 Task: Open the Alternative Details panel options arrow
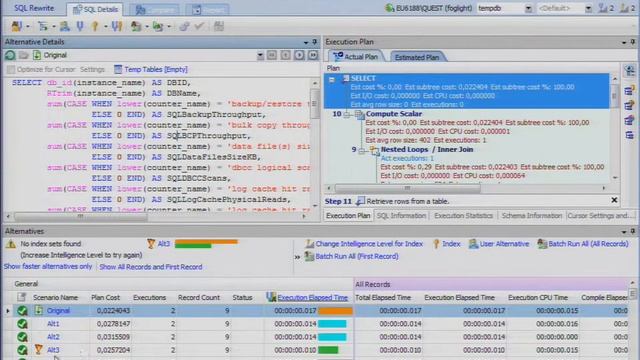pos(306,42)
